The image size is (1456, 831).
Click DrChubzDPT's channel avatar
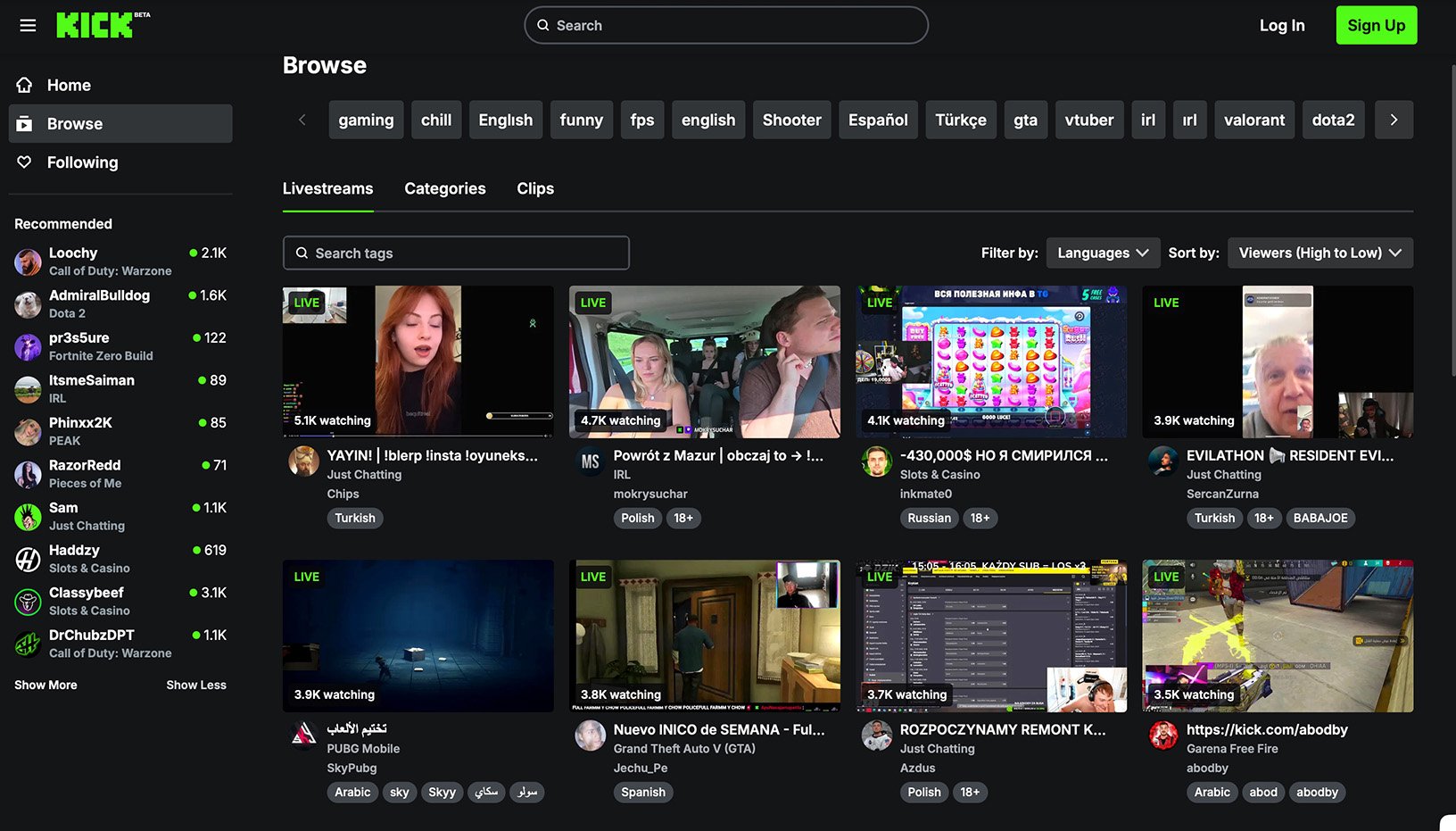[x=27, y=644]
